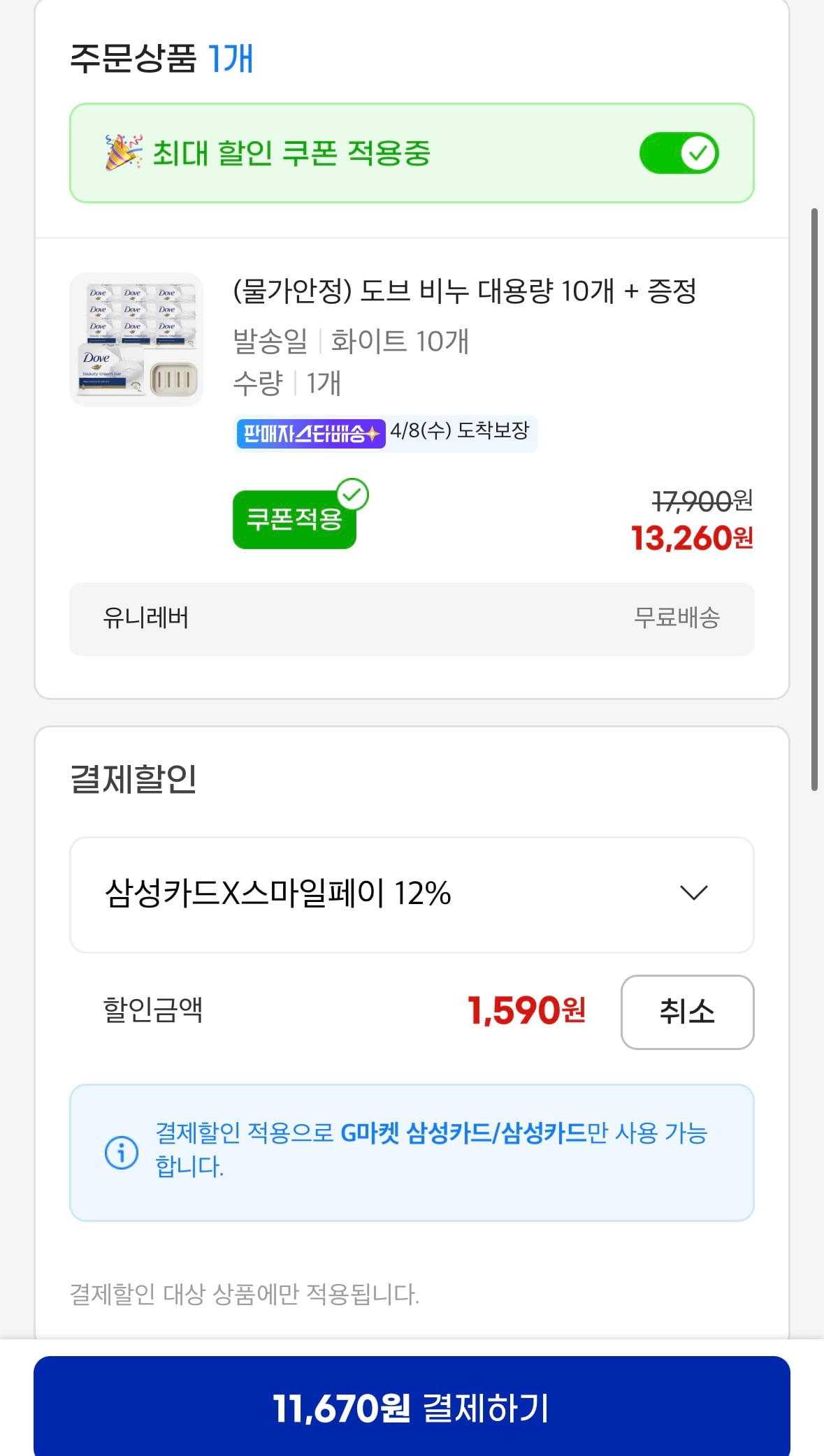The image size is (824, 1456).
Task: Click the checkmark circle on the 쿠폰적용 badge
Action: tap(353, 495)
